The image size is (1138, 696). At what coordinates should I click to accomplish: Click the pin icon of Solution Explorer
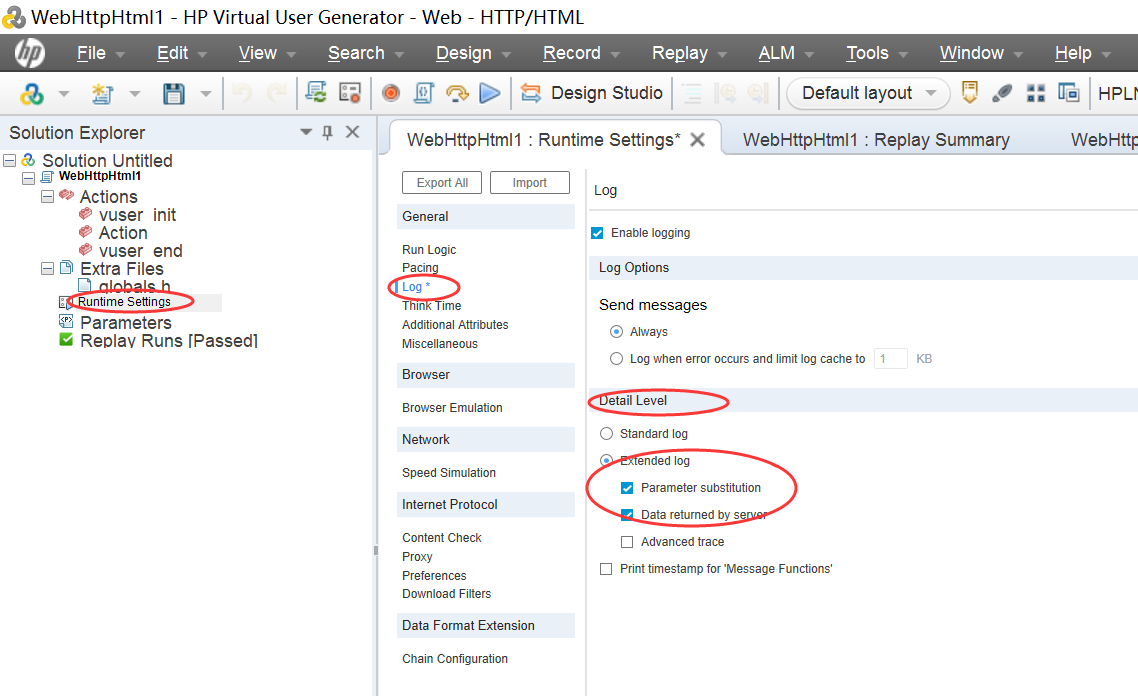coord(327,132)
